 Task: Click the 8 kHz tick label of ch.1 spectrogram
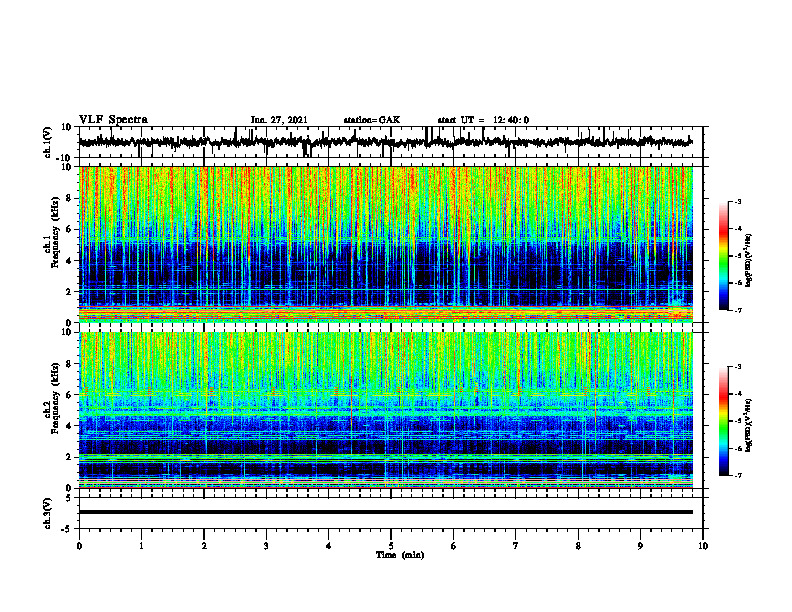70,198
